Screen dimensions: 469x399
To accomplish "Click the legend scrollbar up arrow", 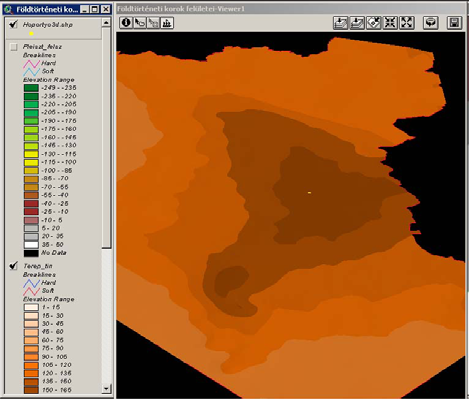I will point(106,23).
